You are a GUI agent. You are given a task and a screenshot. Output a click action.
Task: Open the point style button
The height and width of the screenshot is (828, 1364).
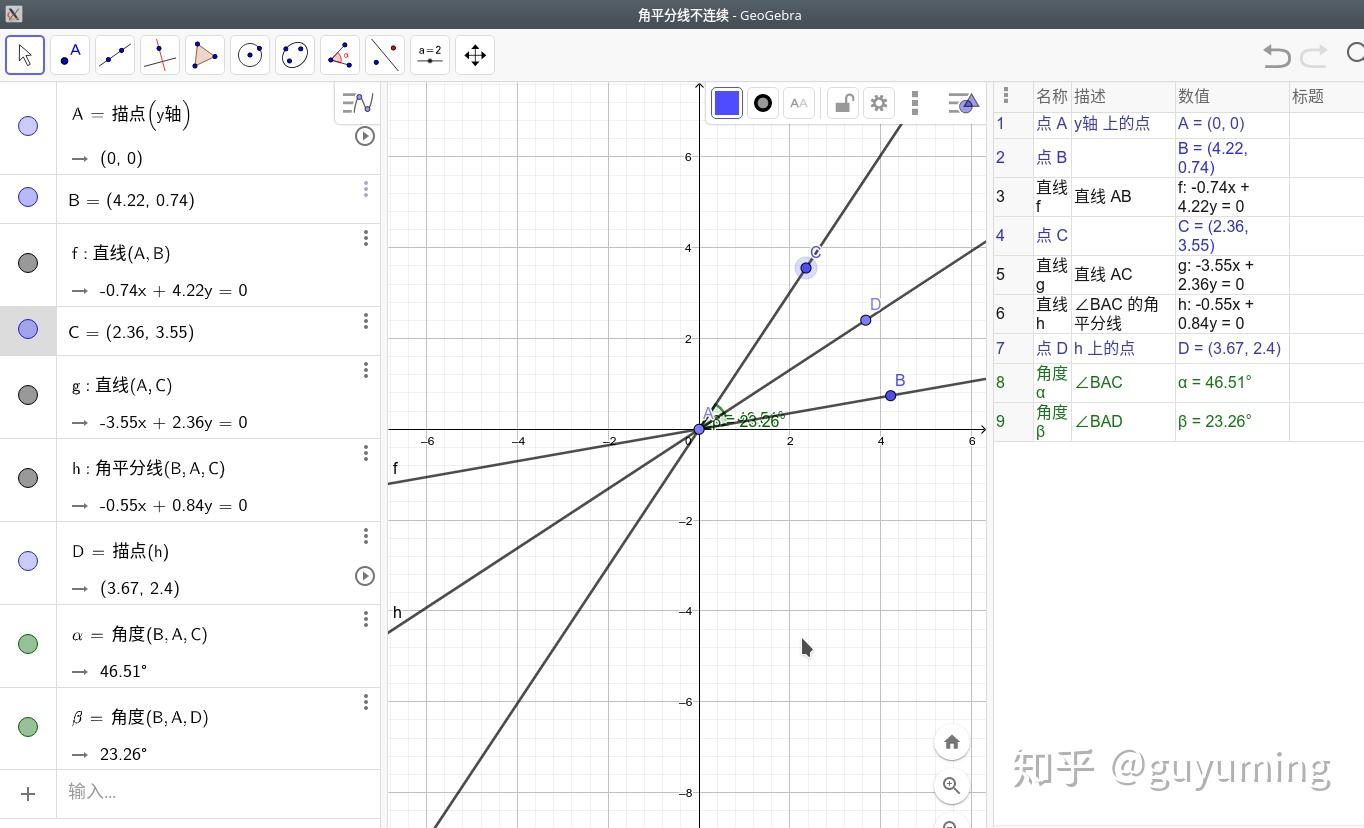pyautogui.click(x=763, y=103)
